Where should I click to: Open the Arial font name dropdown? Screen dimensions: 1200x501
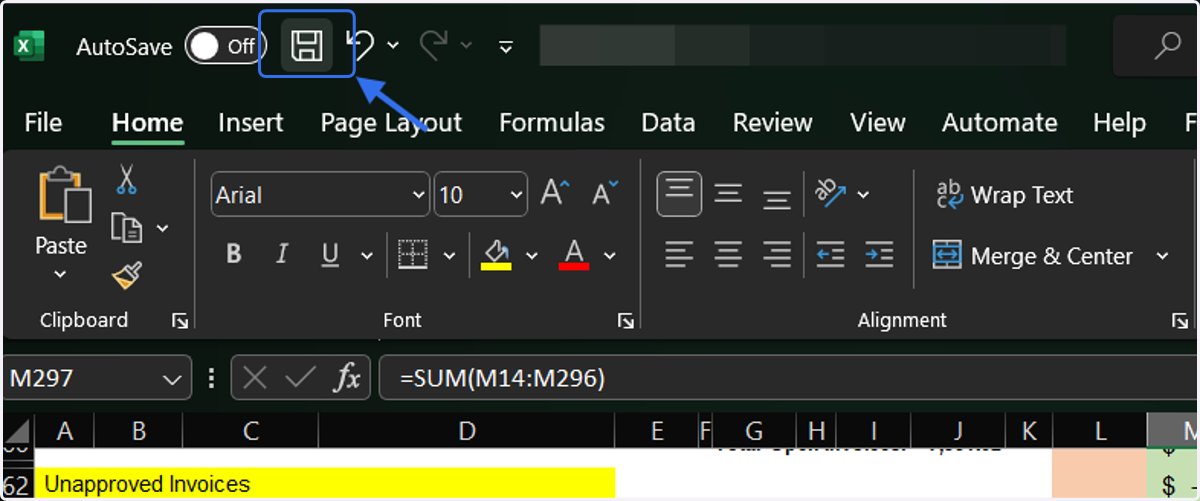click(419, 195)
